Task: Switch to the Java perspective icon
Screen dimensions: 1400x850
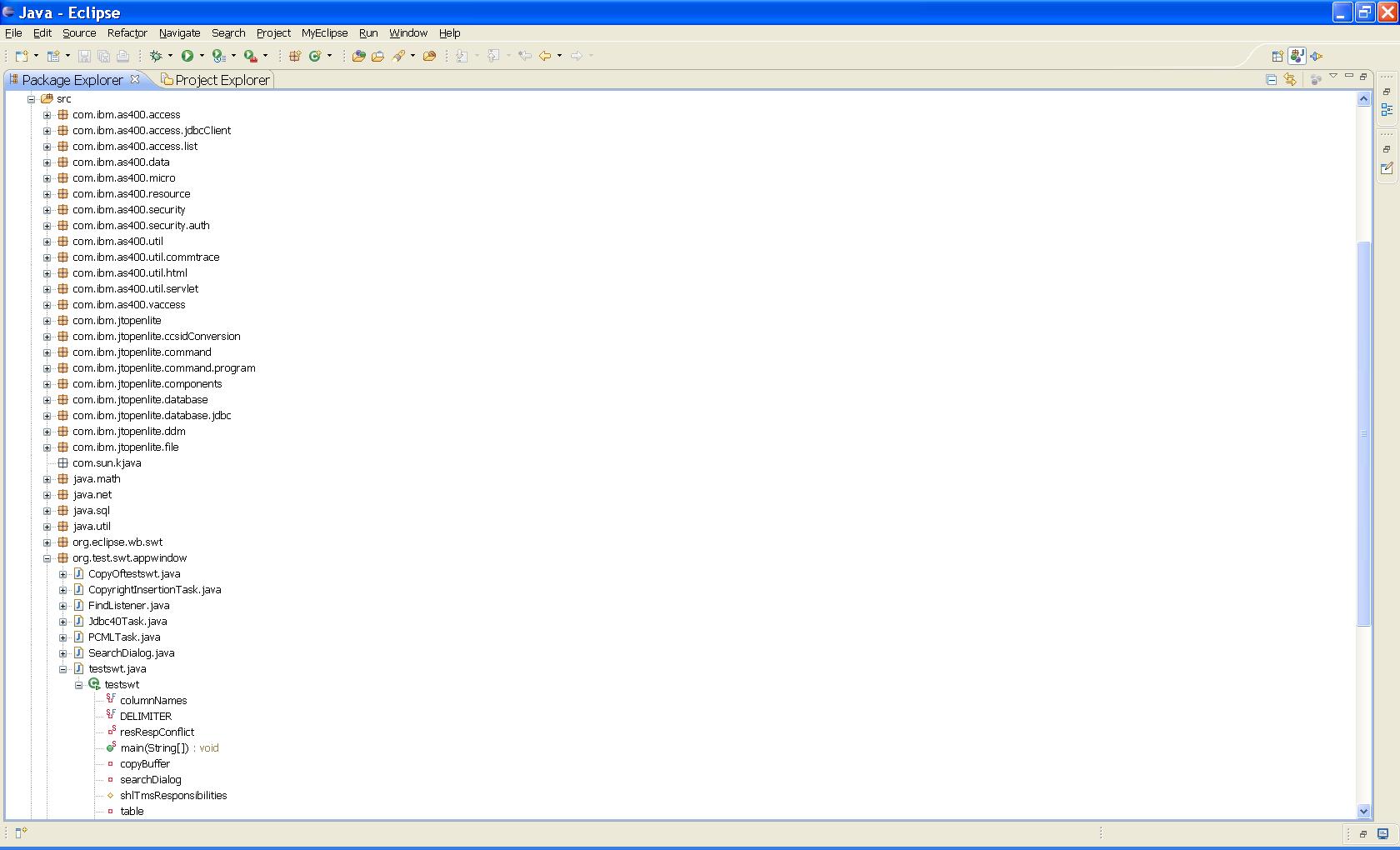Action: pos(1297,56)
